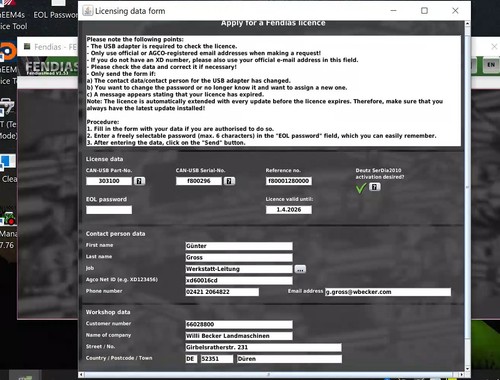
Task: Close the Licensing data form window
Action: coord(455,11)
